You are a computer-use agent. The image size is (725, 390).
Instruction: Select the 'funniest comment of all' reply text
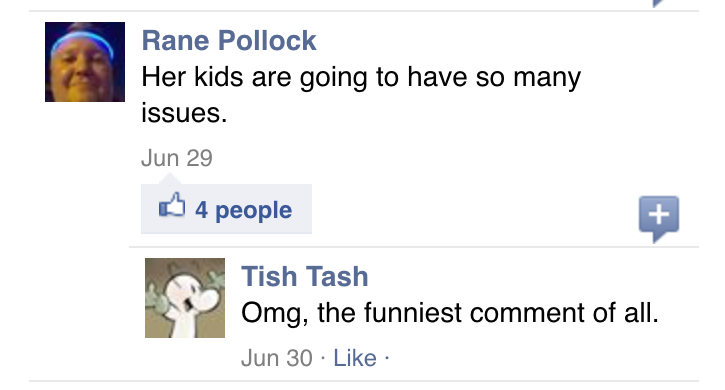[450, 313]
